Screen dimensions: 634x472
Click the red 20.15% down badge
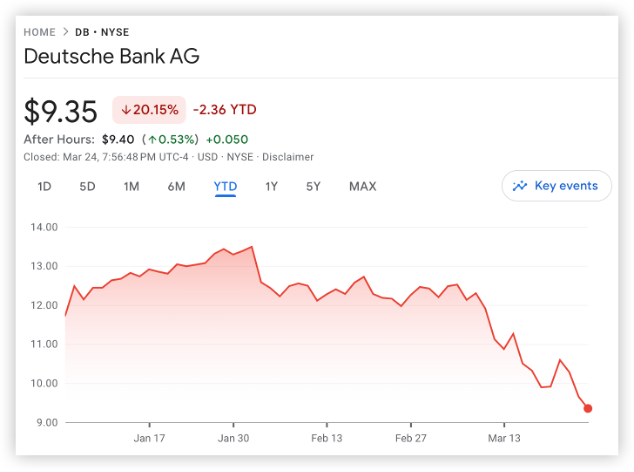[148, 109]
